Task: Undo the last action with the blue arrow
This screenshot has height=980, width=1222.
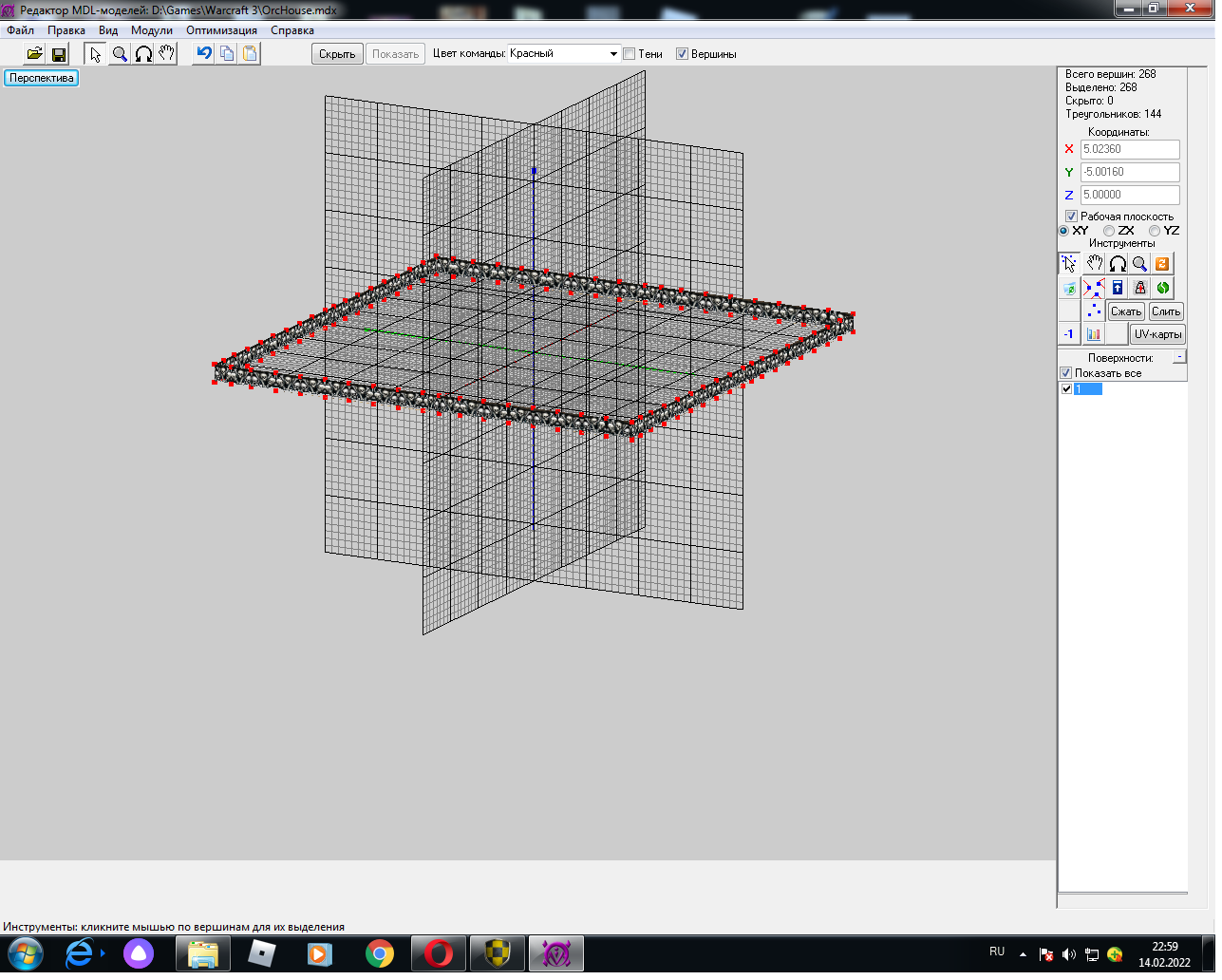Action: pos(203,54)
